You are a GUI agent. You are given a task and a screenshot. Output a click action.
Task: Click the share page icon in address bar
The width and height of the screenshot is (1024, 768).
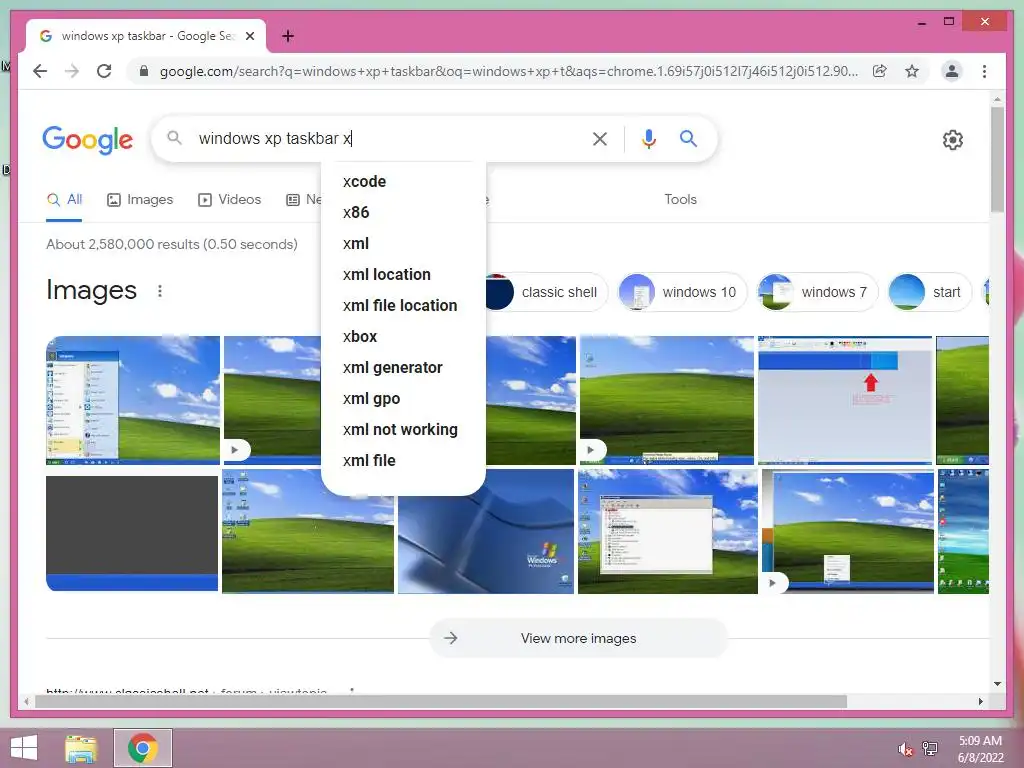point(880,71)
